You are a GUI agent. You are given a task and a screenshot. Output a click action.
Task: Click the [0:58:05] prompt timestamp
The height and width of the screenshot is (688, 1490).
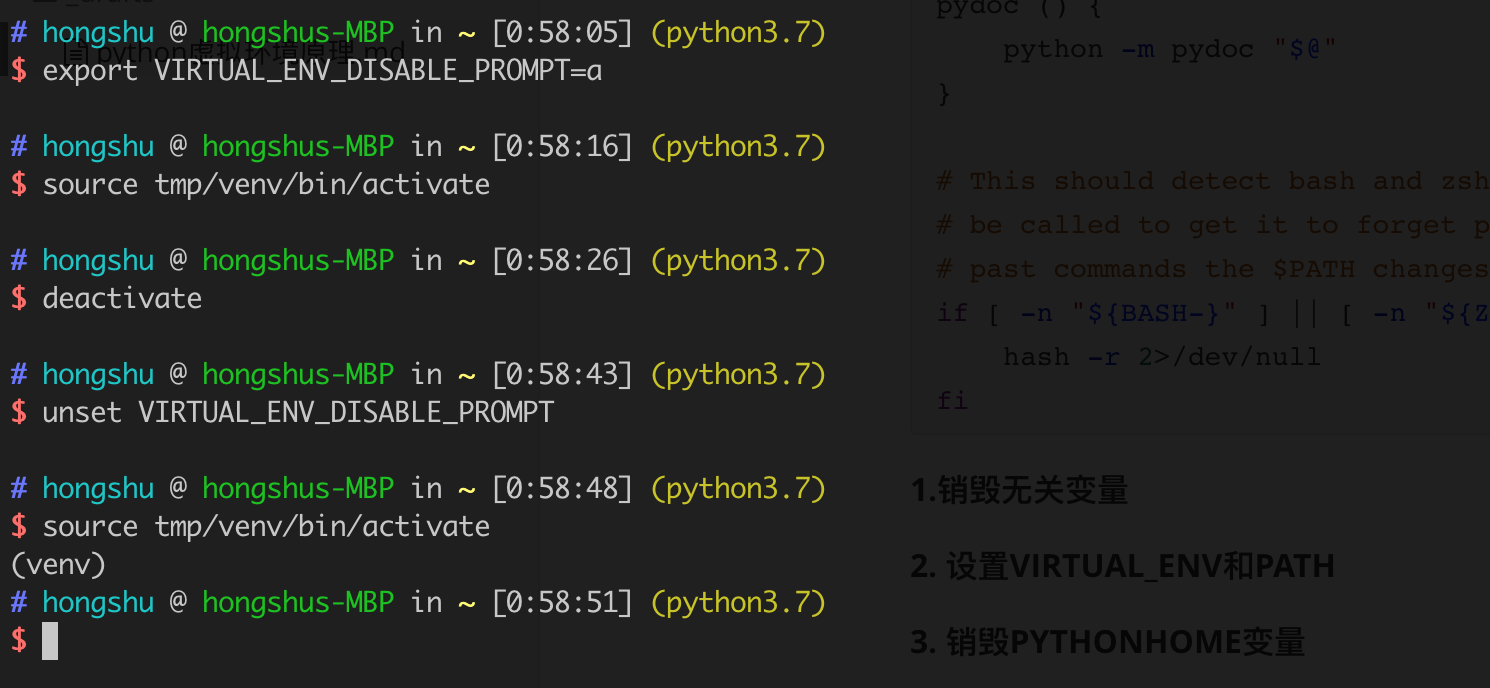click(x=562, y=33)
